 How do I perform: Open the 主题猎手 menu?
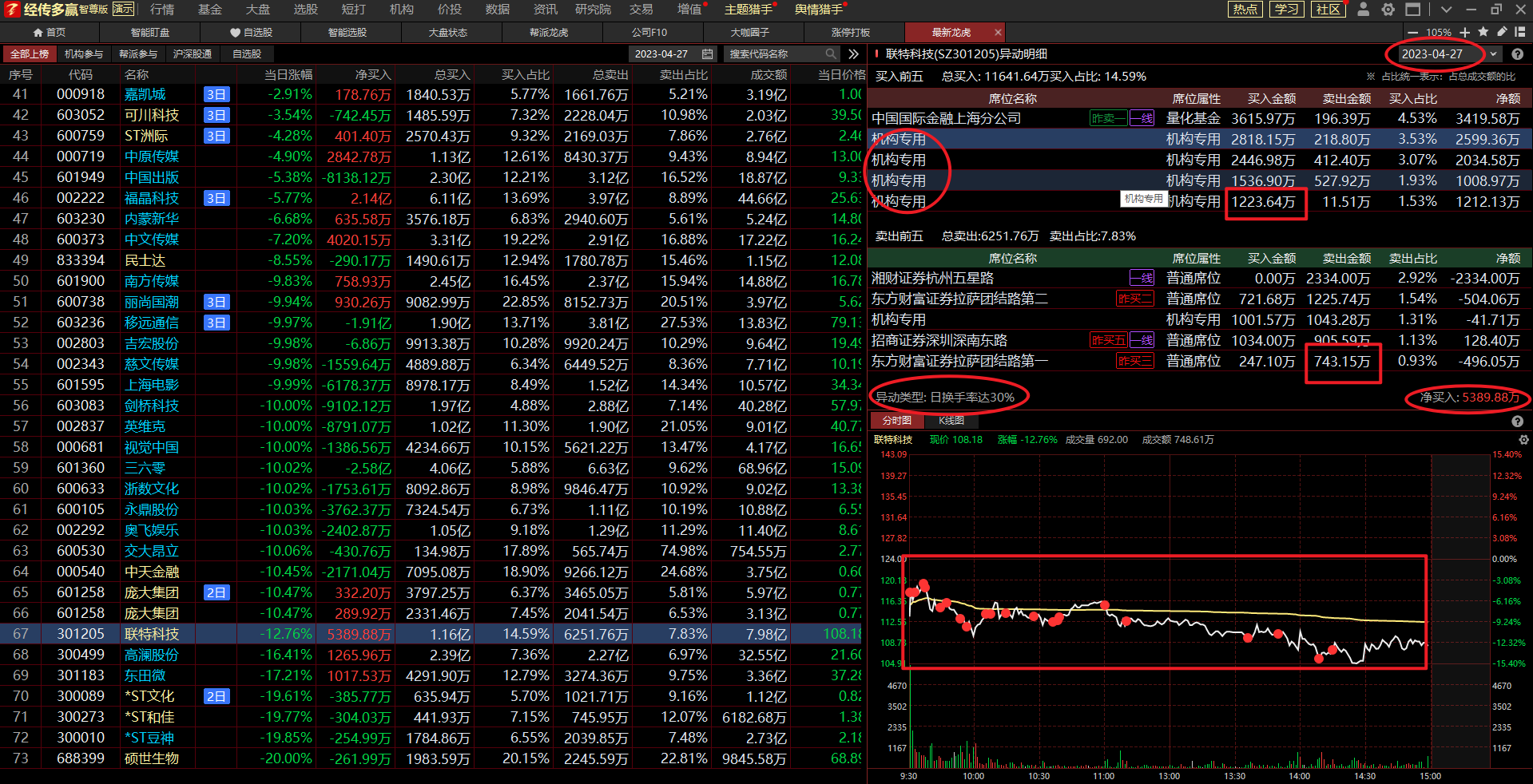pos(749,10)
